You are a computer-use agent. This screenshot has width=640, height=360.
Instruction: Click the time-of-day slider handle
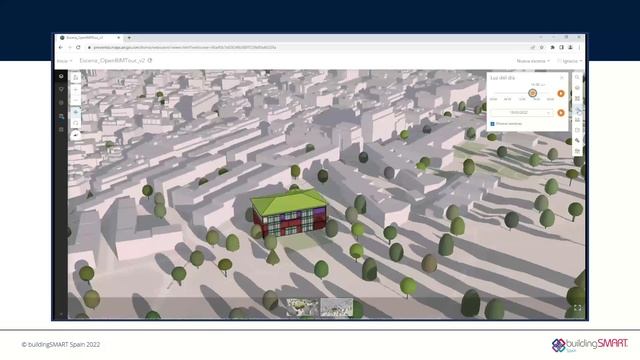(x=532, y=93)
